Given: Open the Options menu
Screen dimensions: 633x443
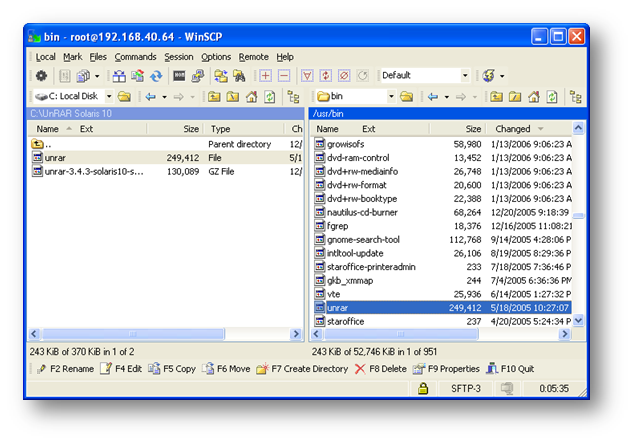Looking at the screenshot, I should [x=216, y=57].
